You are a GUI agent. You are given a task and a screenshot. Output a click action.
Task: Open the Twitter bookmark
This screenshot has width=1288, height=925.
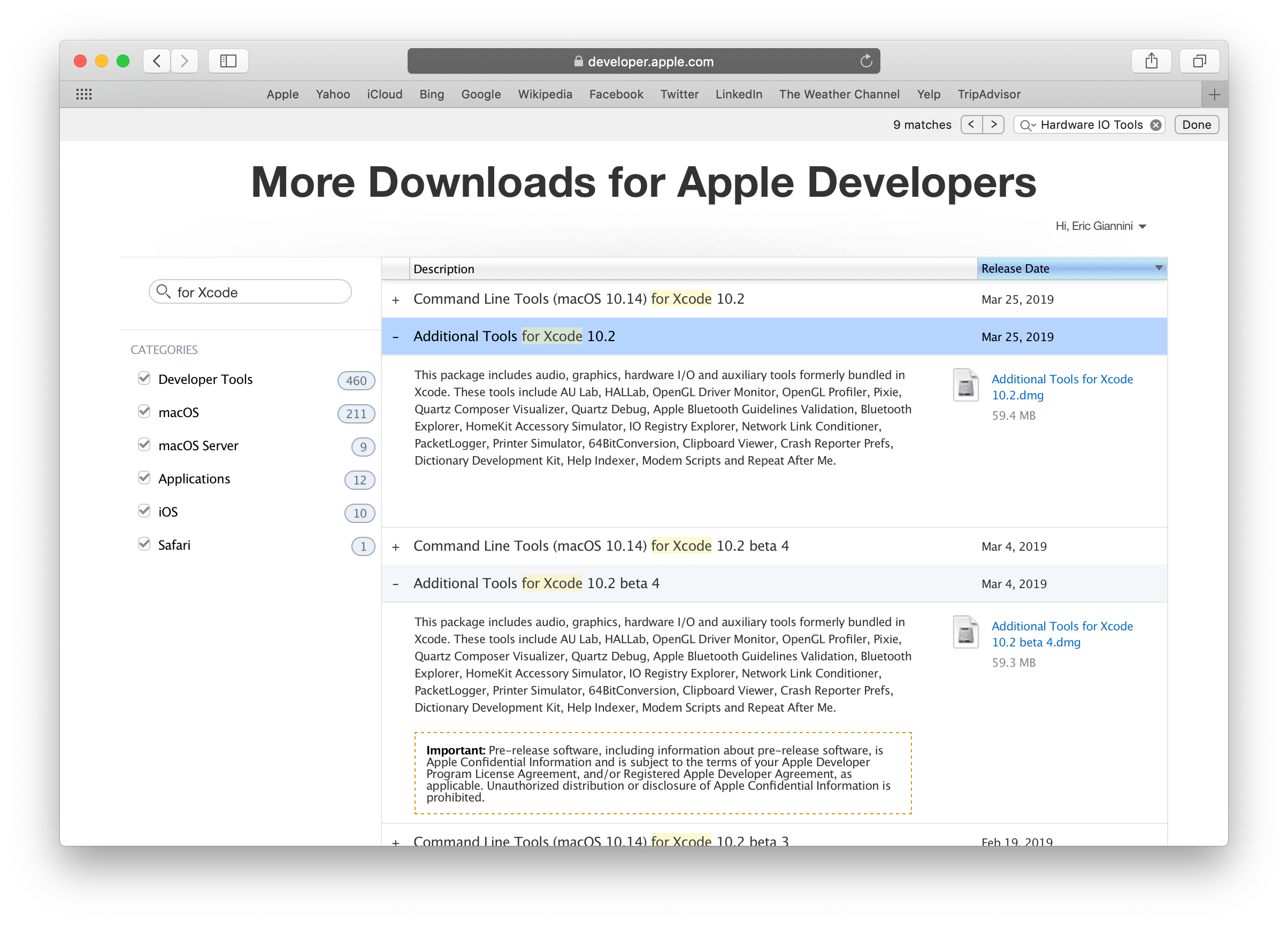pyautogui.click(x=679, y=94)
